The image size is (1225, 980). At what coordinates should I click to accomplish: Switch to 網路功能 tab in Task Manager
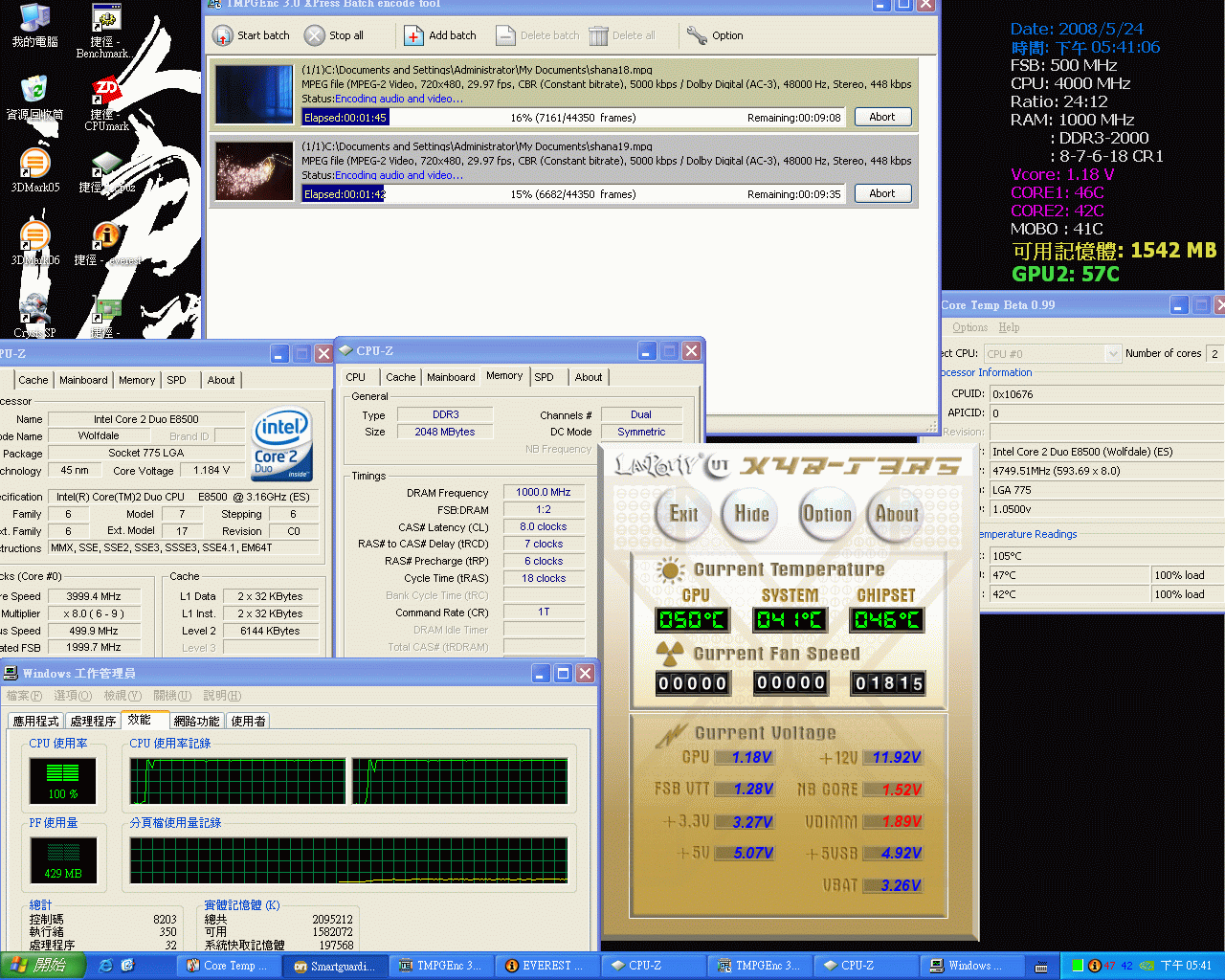pyautogui.click(x=196, y=721)
